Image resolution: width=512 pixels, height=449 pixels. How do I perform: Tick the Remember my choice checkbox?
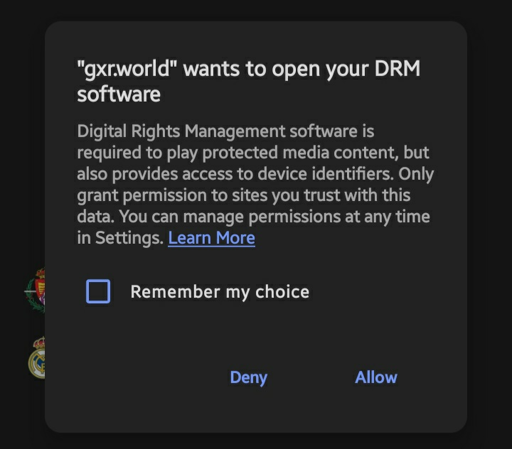point(98,291)
